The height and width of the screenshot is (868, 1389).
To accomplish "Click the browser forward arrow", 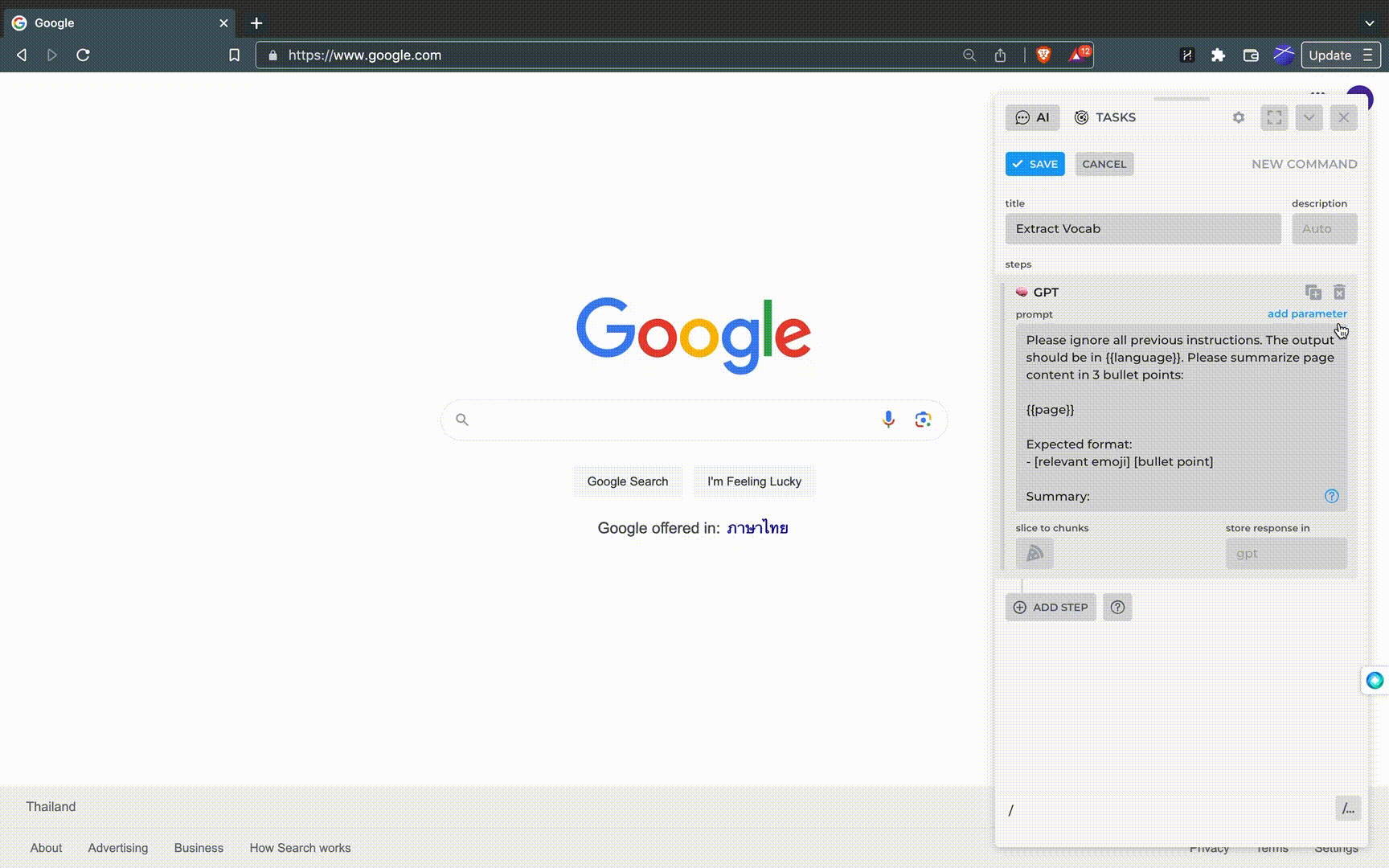I will [52, 55].
